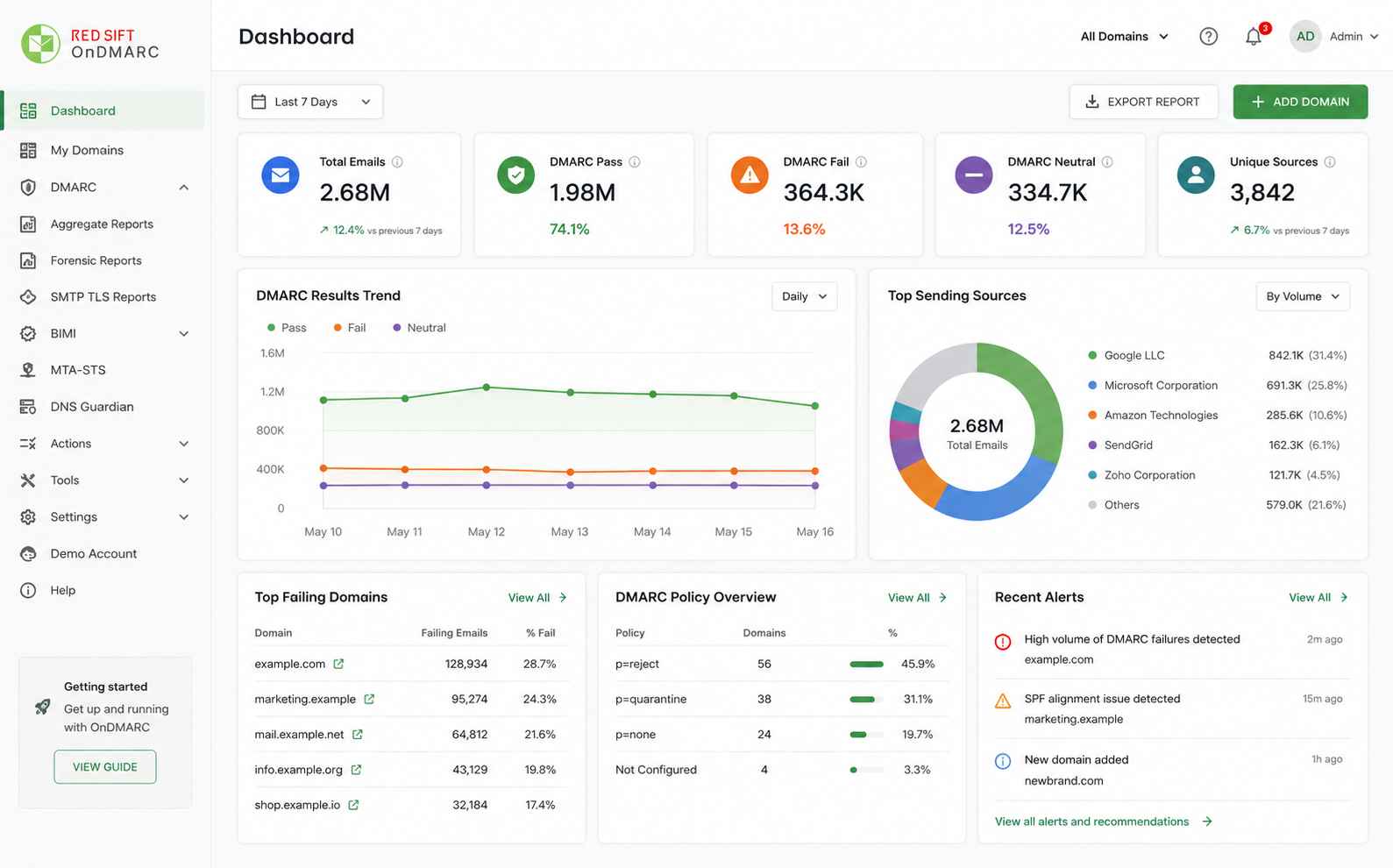Click the blue Total Emails envelope icon
The width and height of the screenshot is (1393, 868).
281,174
